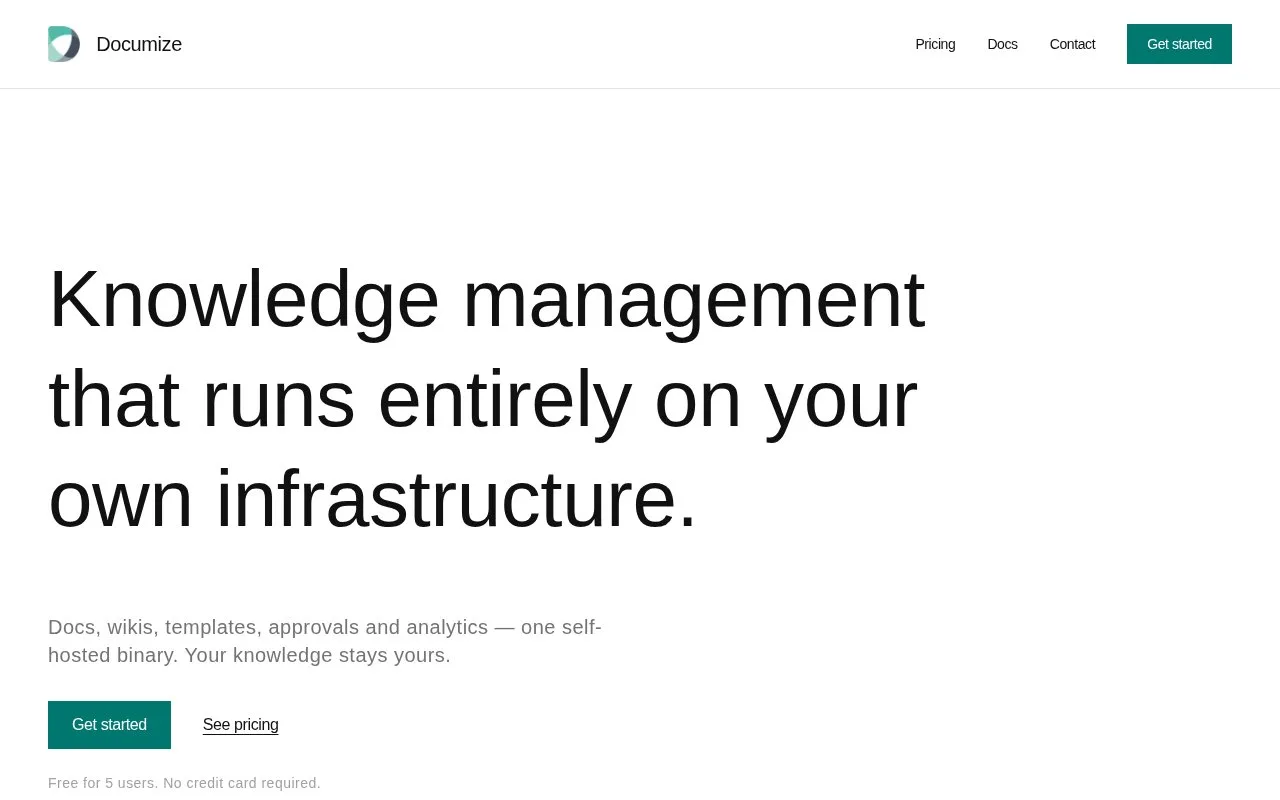This screenshot has height=800, width=1280.
Task: Open the Contact nav link
Action: (x=1072, y=44)
